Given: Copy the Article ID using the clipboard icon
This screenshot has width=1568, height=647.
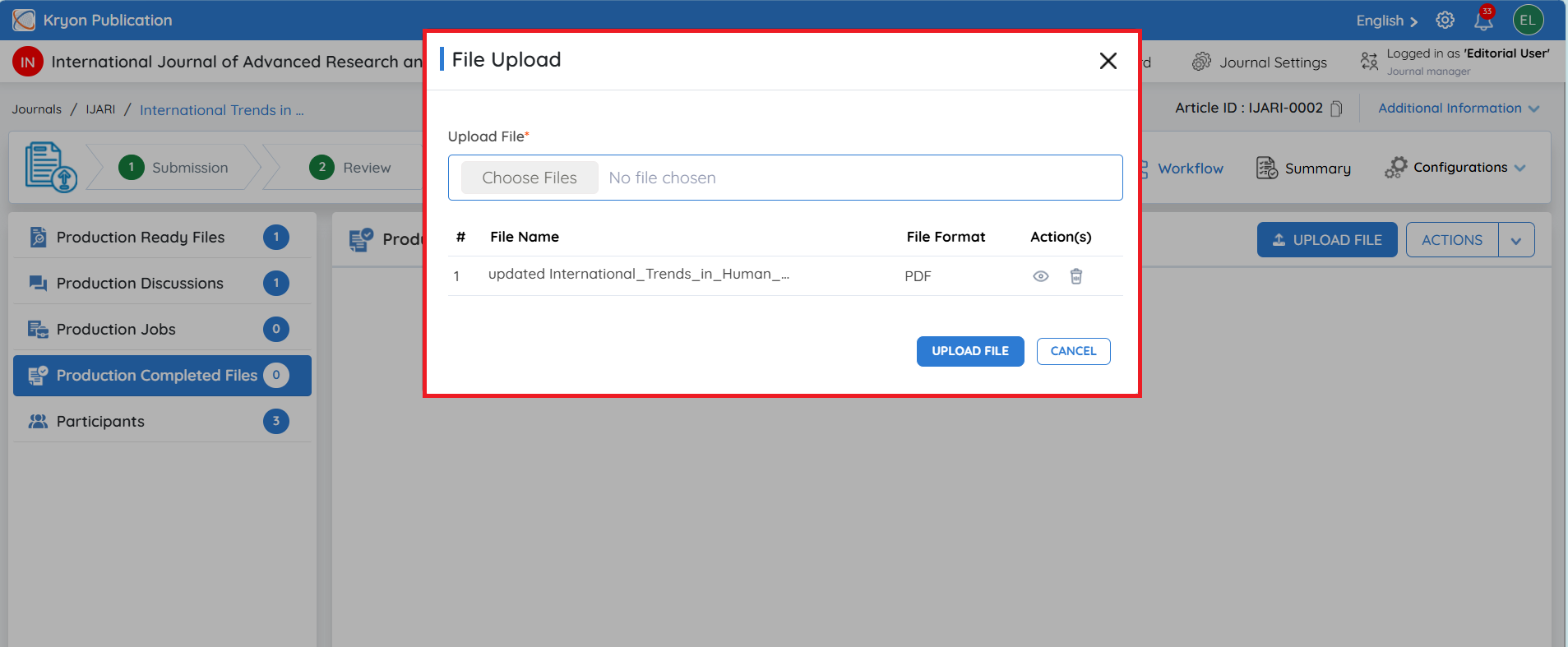Looking at the screenshot, I should [1336, 109].
